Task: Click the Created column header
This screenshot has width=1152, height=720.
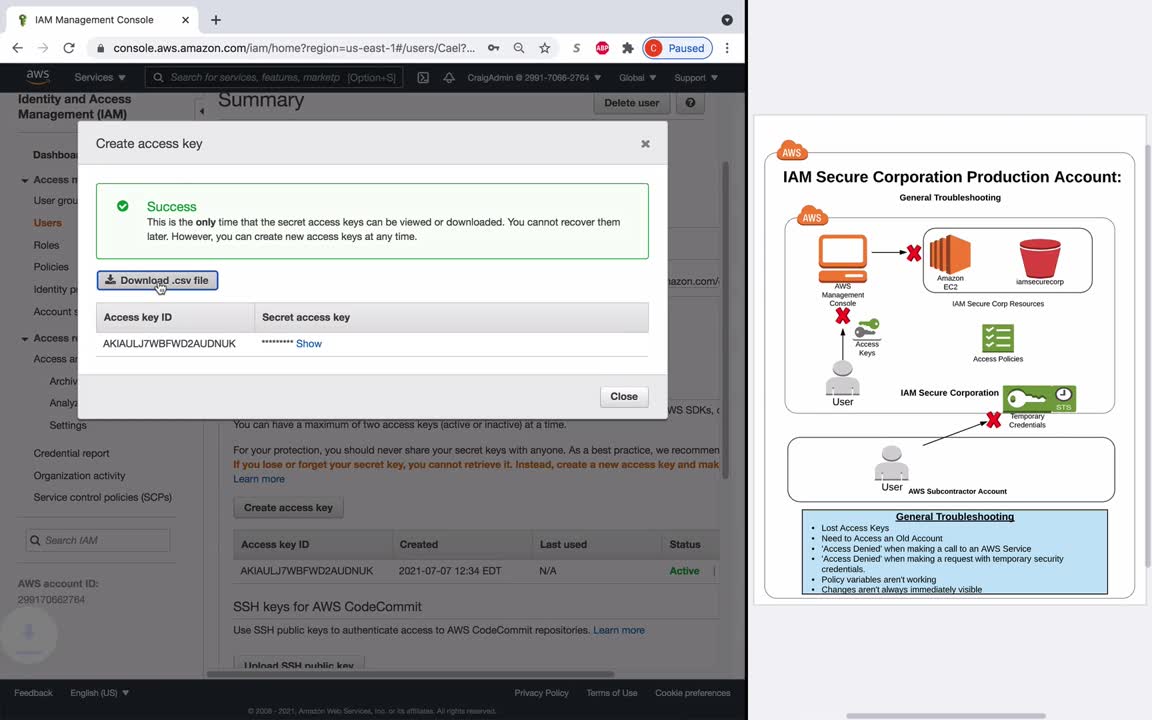Action: click(x=419, y=544)
